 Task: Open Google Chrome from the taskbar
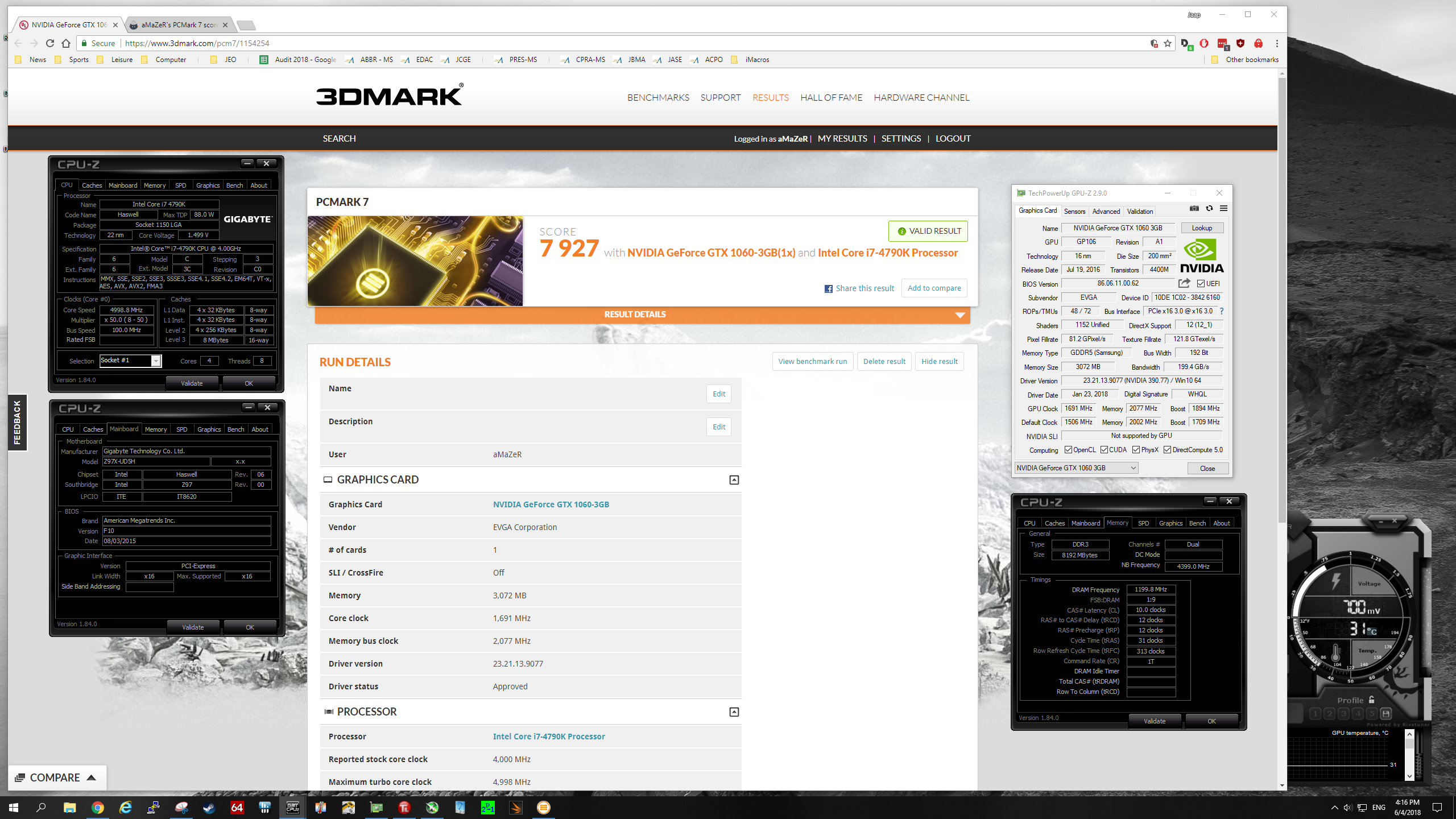click(x=98, y=807)
